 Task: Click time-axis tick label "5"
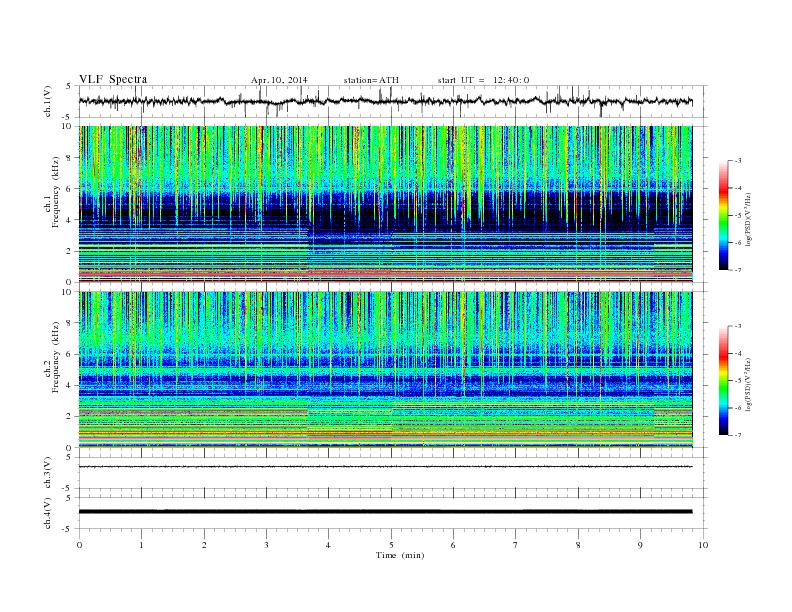coord(391,545)
